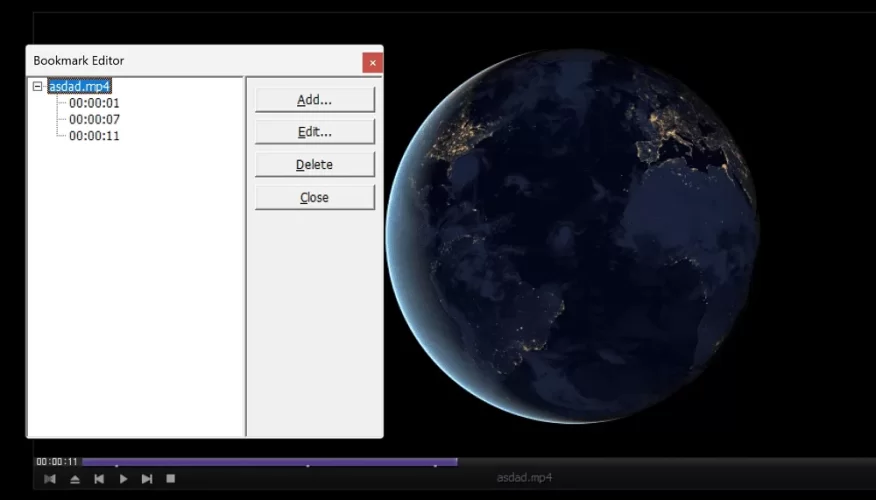Image resolution: width=876 pixels, height=500 pixels.
Task: Select the asdad.mp4 tree entry
Action: (x=79, y=87)
